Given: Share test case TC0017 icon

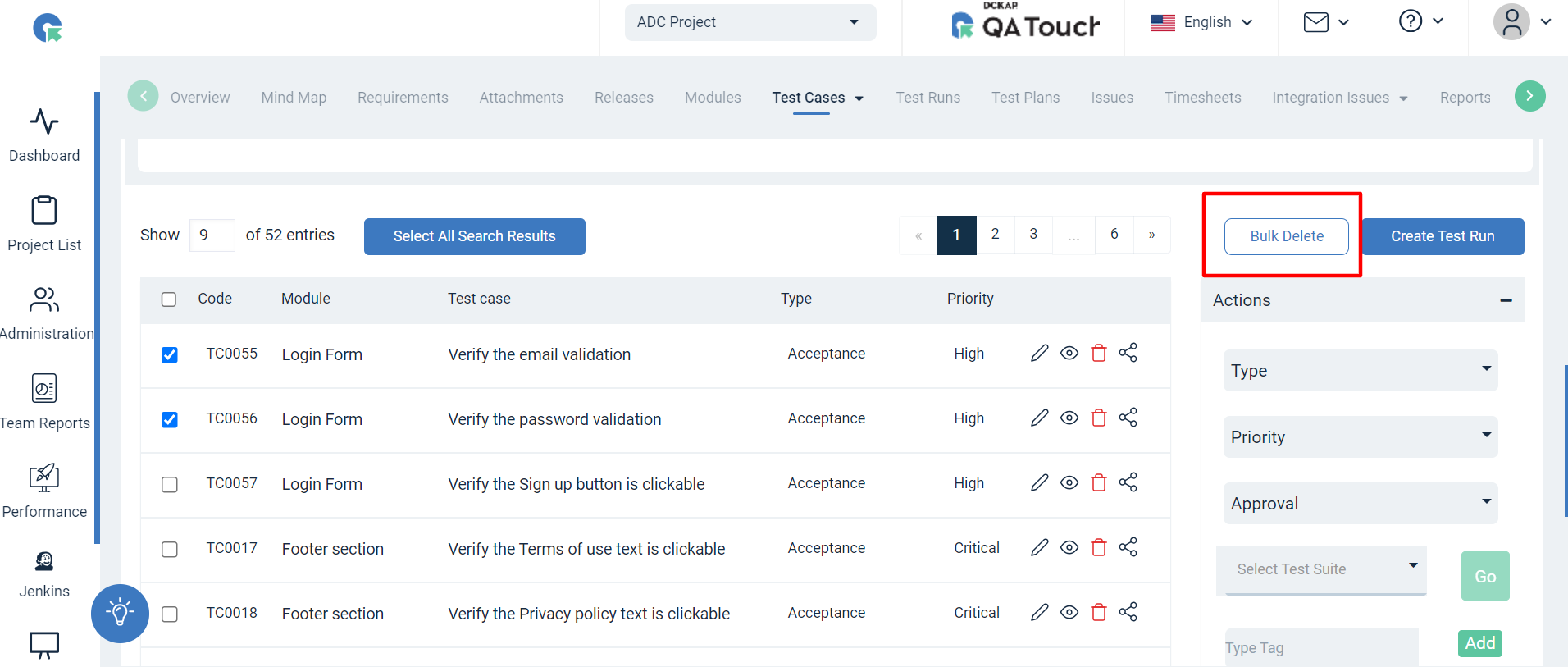Looking at the screenshot, I should pyautogui.click(x=1128, y=547).
